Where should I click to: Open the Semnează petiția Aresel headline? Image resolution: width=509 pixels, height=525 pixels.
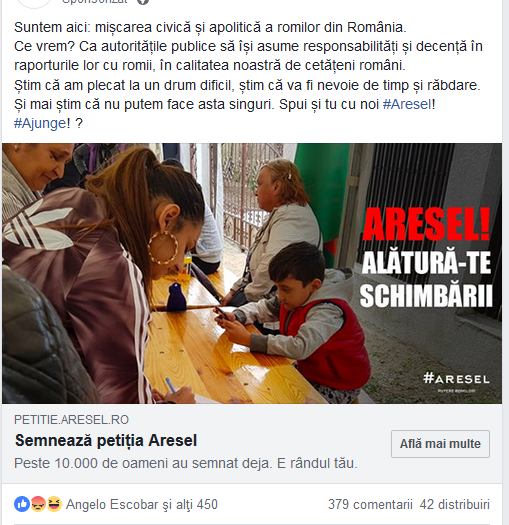click(106, 440)
